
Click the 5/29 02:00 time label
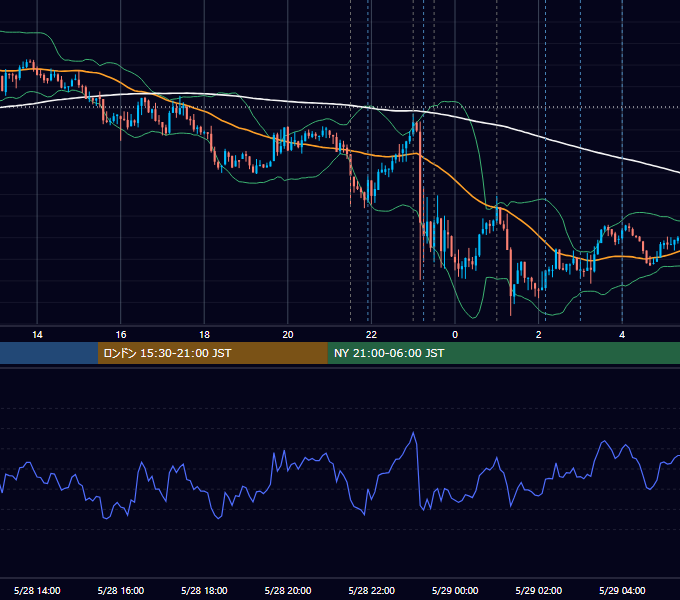coord(539,590)
